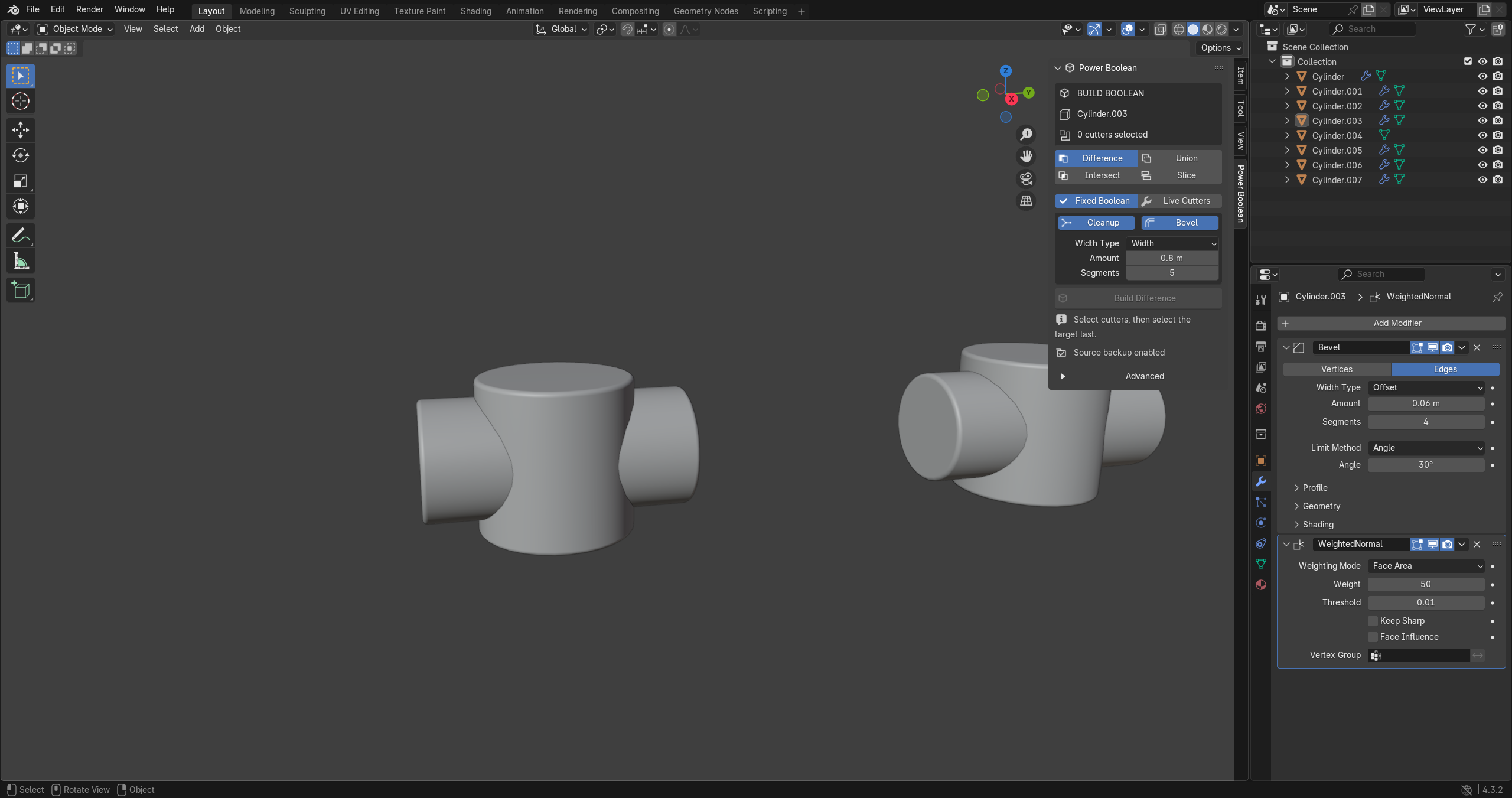The image size is (1512, 798).
Task: Toggle the camera view icon
Action: (1027, 178)
